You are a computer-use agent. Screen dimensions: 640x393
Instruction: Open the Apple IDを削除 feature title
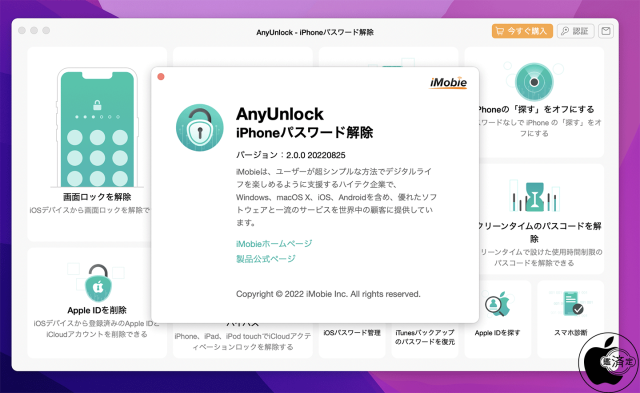[x=97, y=310]
